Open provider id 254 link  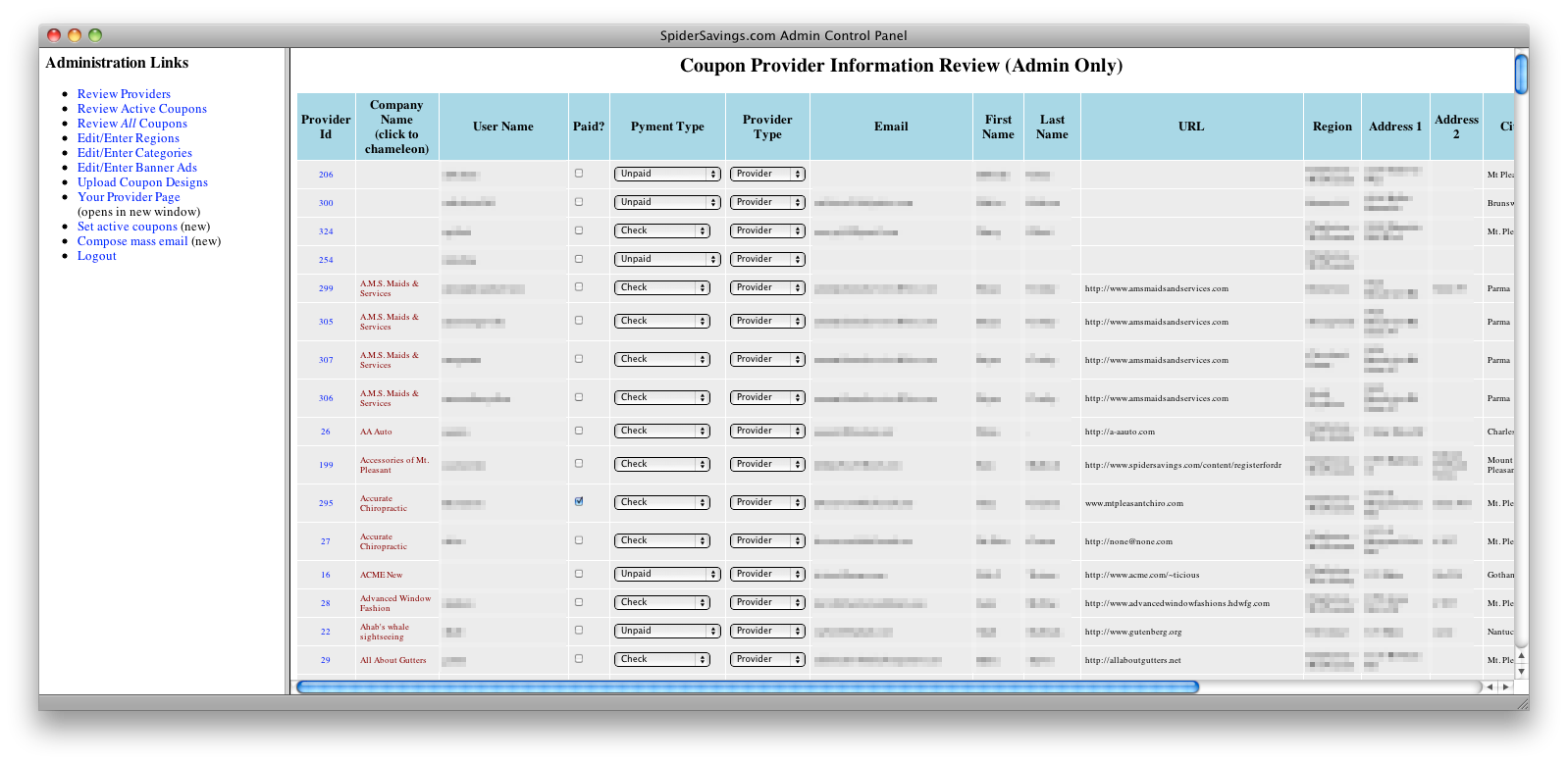point(326,260)
